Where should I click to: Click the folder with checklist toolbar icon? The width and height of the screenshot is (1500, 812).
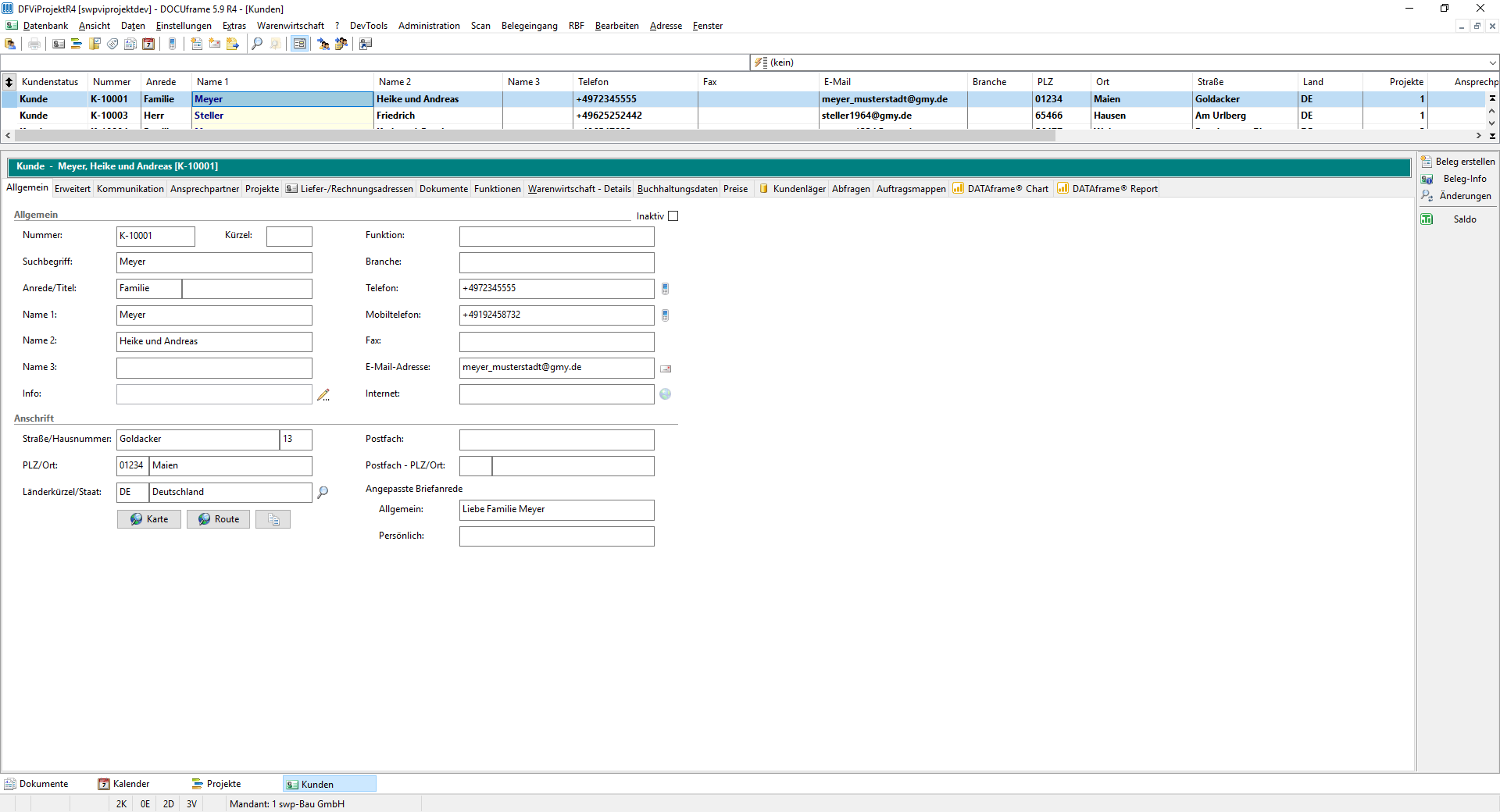95,44
